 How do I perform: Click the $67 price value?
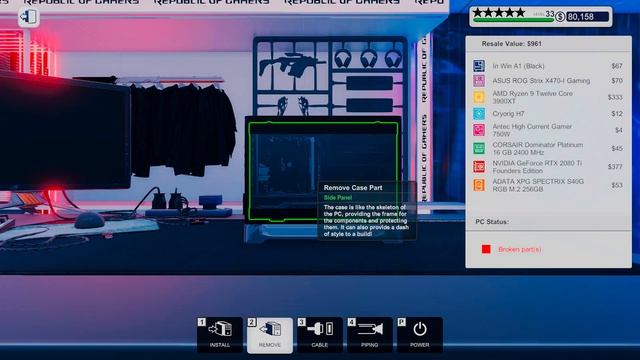617,66
